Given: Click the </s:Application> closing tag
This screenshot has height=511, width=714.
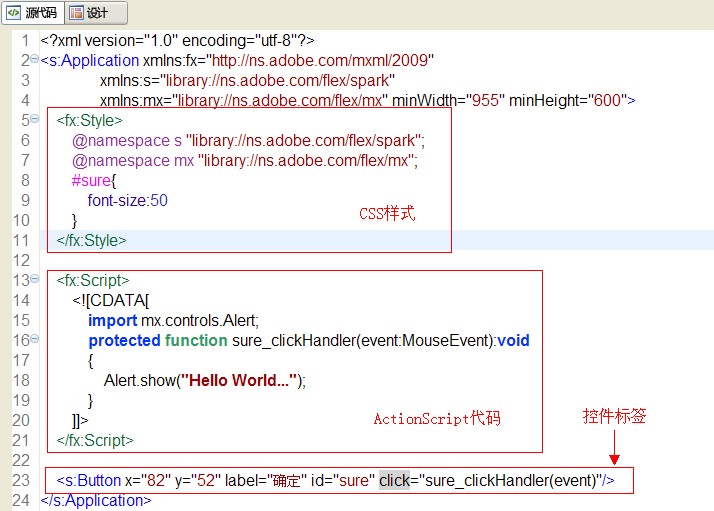Looking at the screenshot, I should (x=96, y=501).
